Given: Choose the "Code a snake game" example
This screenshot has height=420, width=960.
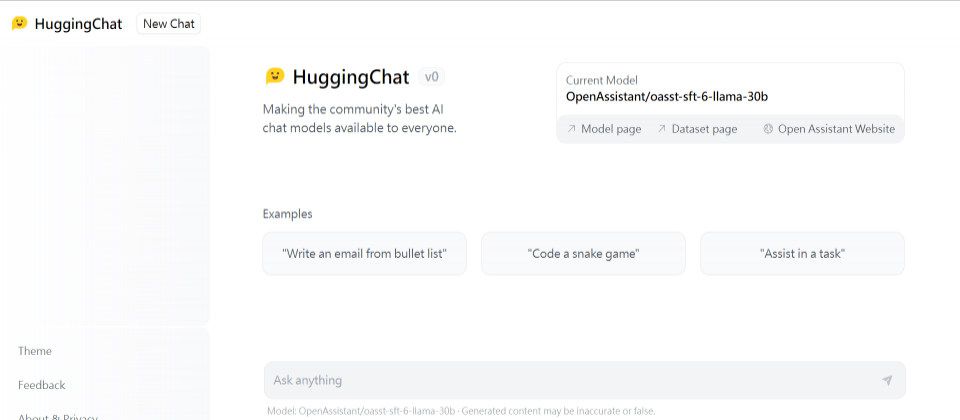Looking at the screenshot, I should click(x=583, y=253).
